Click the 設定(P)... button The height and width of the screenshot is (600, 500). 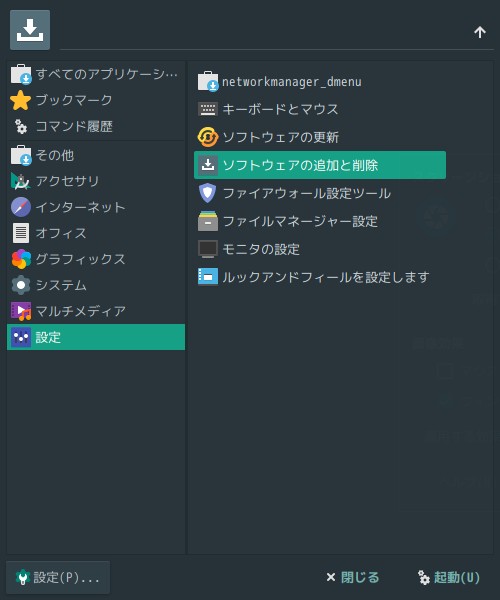click(58, 577)
